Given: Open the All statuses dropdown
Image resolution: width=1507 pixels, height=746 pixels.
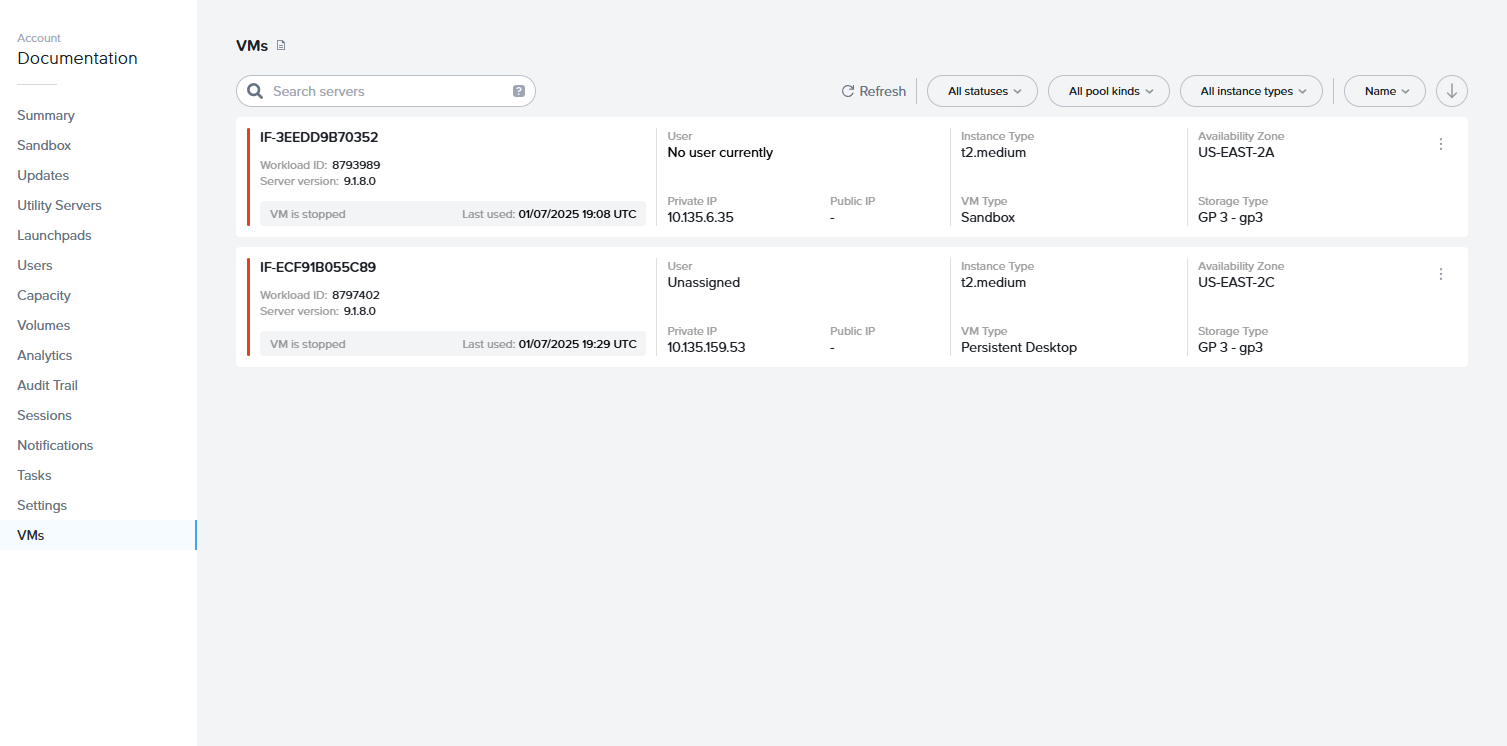Looking at the screenshot, I should 981,90.
